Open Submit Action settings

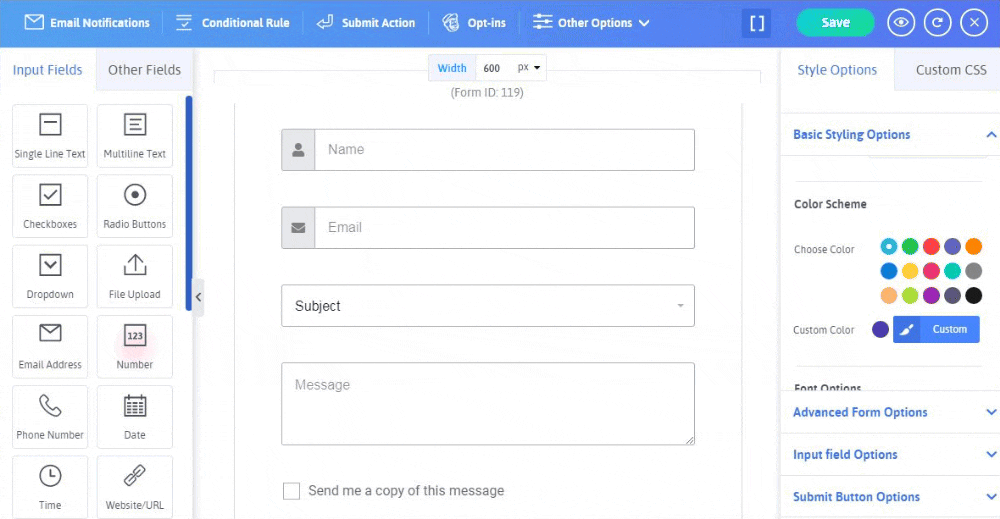pyautogui.click(x=365, y=23)
